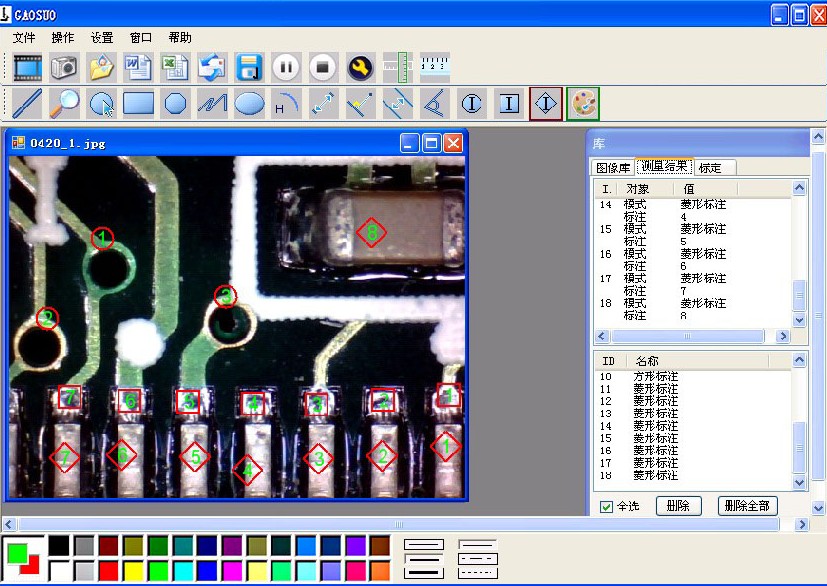Open the 设置 menu
Viewport: 827px width, 586px height.
pos(102,38)
